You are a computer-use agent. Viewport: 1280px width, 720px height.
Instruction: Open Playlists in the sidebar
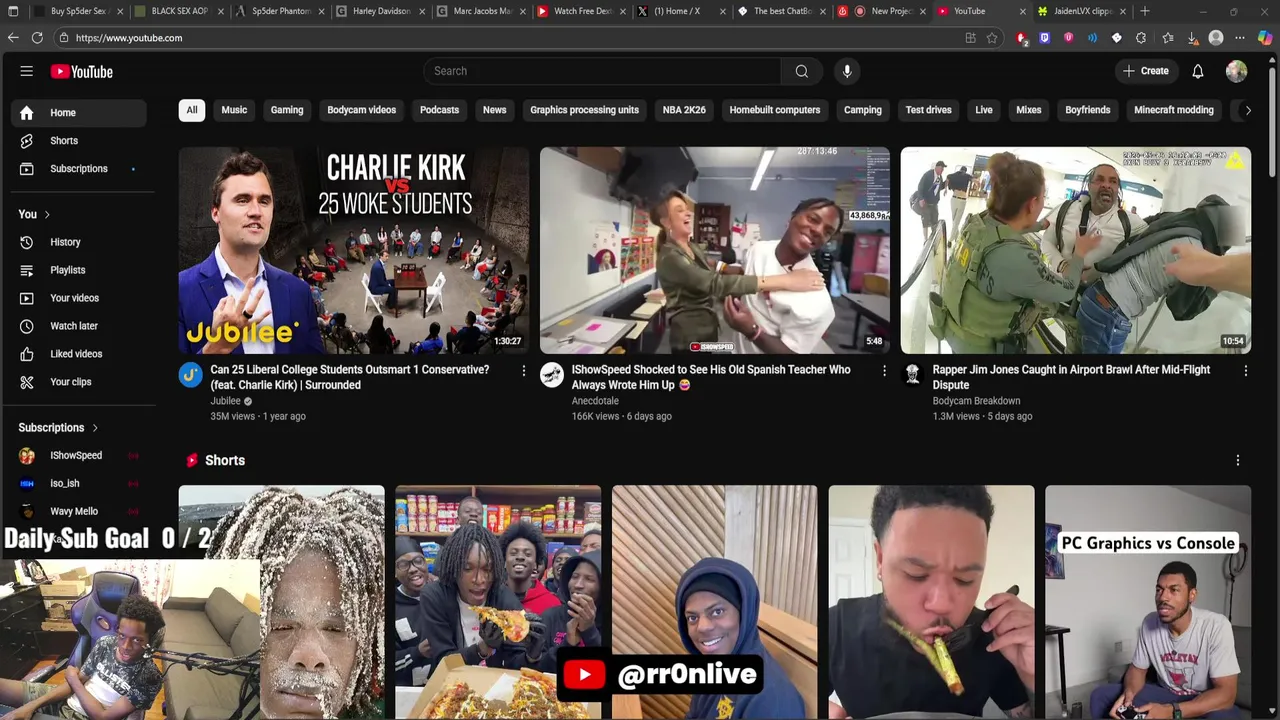tap(79, 270)
